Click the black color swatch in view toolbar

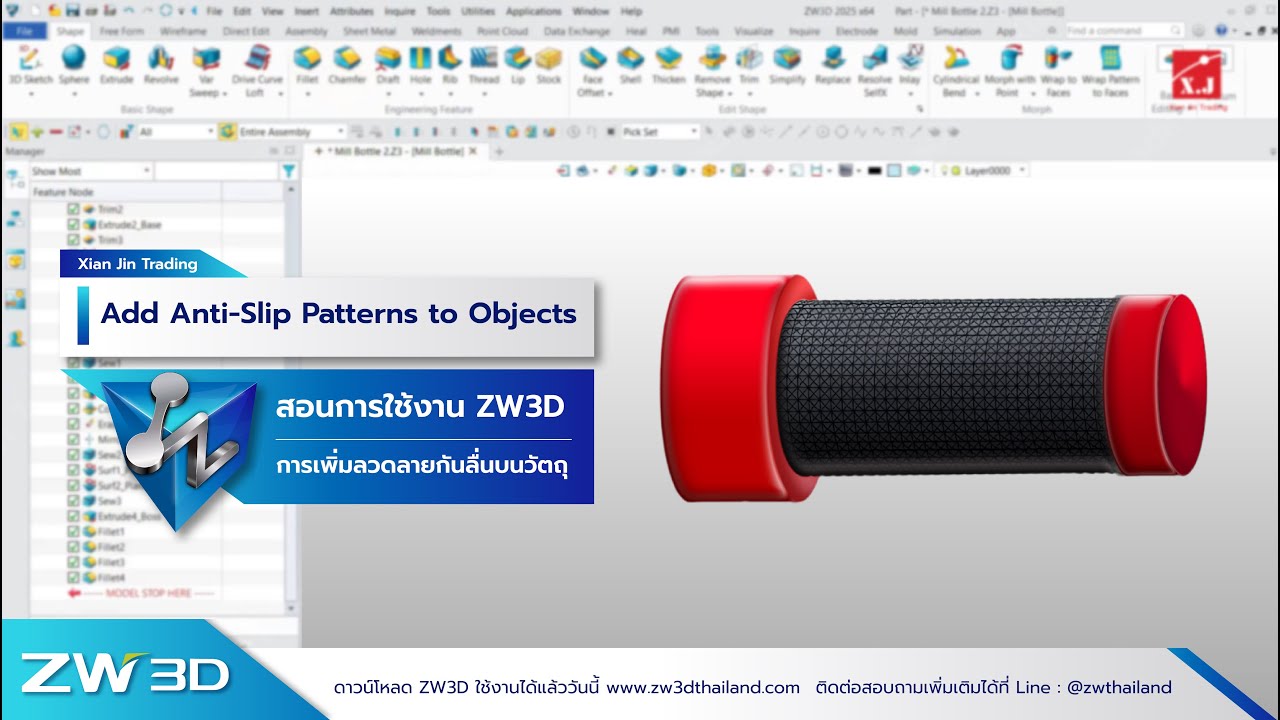coord(875,171)
